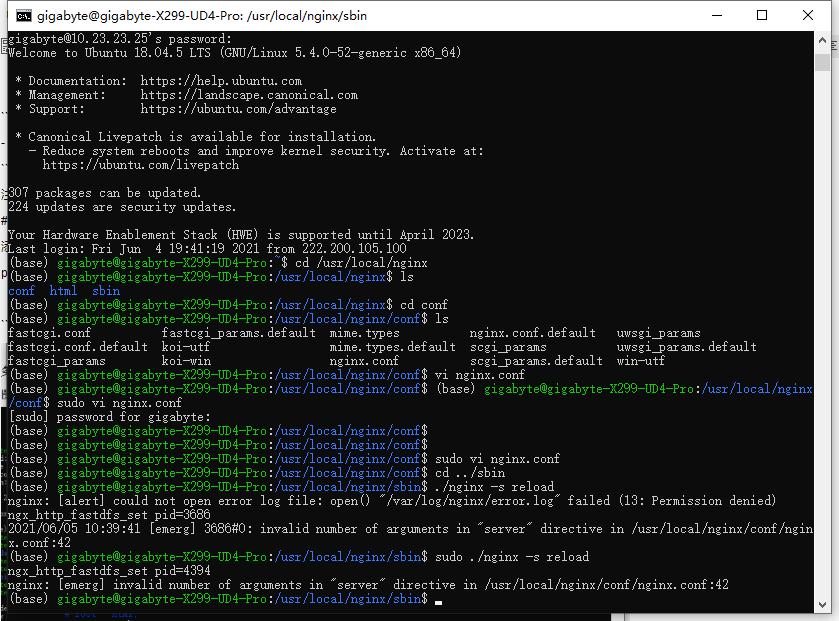839x621 pixels.
Task: Click 'ngx_http_fastdfs_set pid=4394' line
Action: (109, 571)
